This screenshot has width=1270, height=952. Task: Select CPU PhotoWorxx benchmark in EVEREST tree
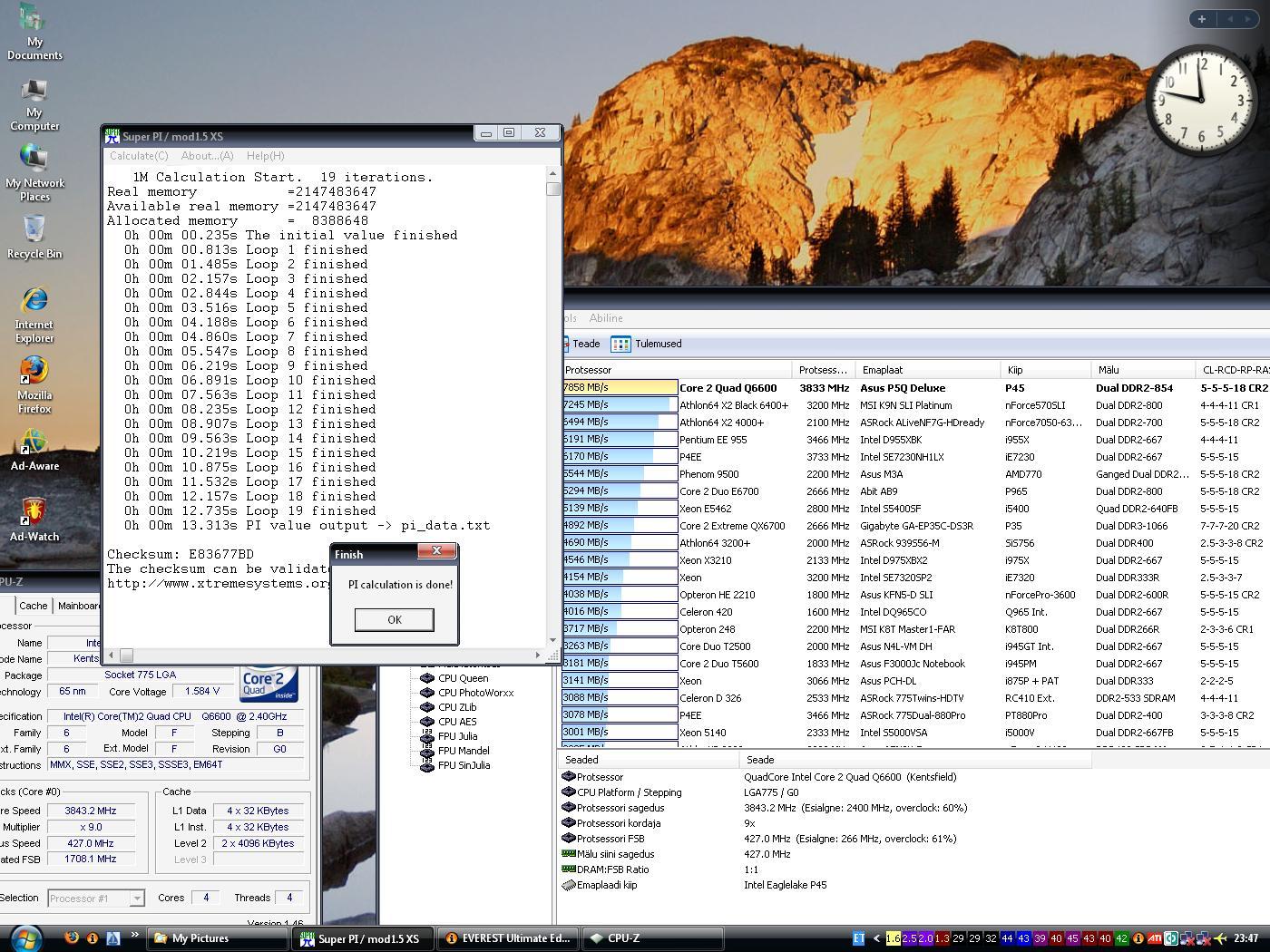(x=474, y=693)
